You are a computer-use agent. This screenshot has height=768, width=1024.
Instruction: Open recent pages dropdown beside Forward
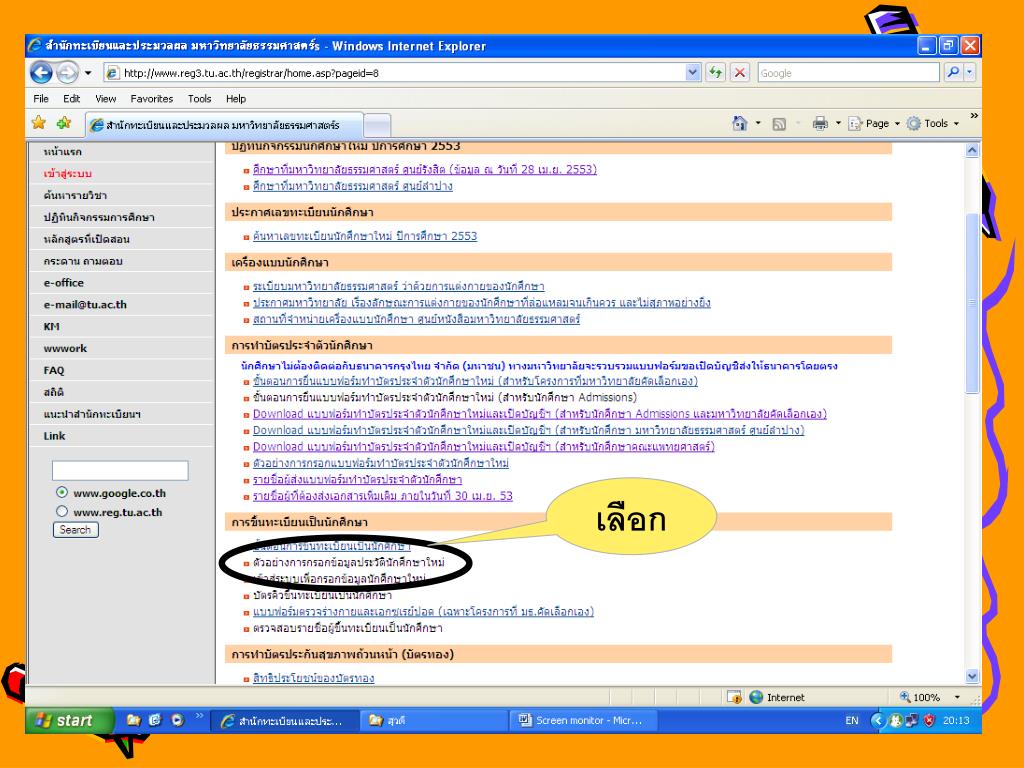(88, 72)
